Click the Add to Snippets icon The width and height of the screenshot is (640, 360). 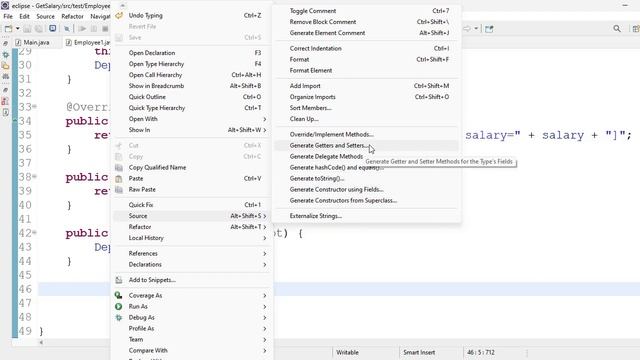[119, 280]
